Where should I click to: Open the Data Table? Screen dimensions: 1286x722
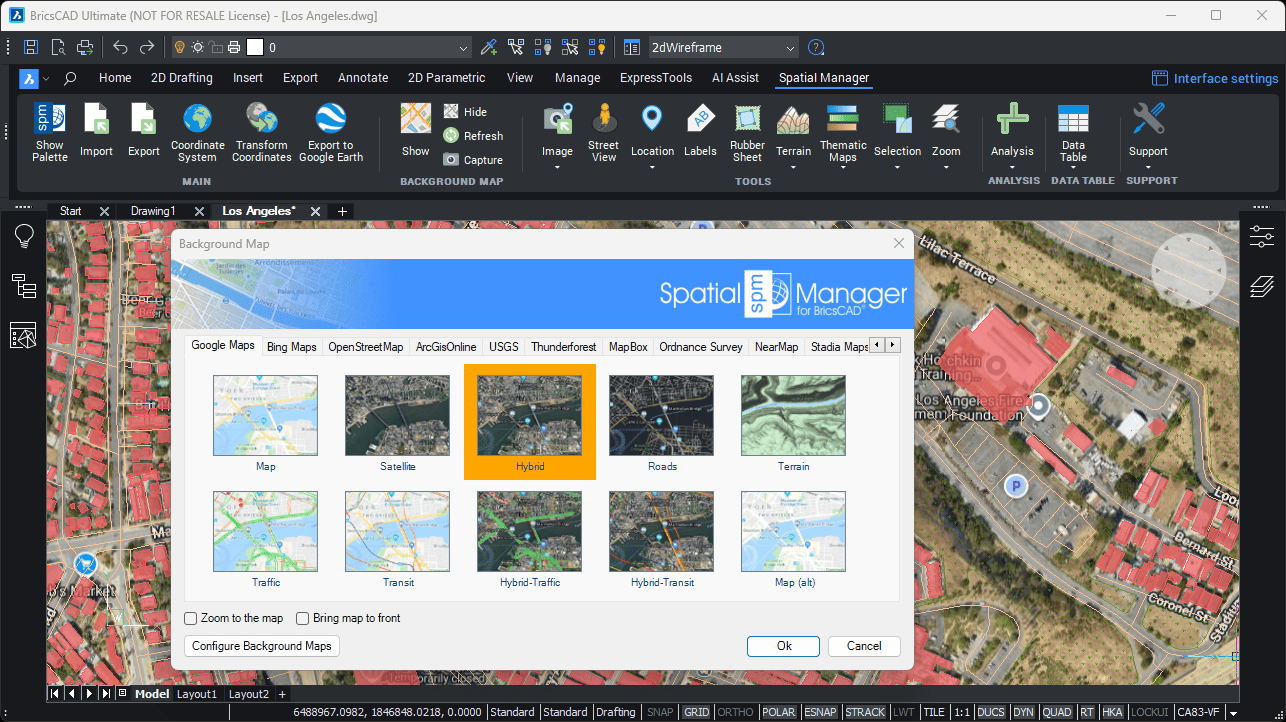pyautogui.click(x=1073, y=132)
